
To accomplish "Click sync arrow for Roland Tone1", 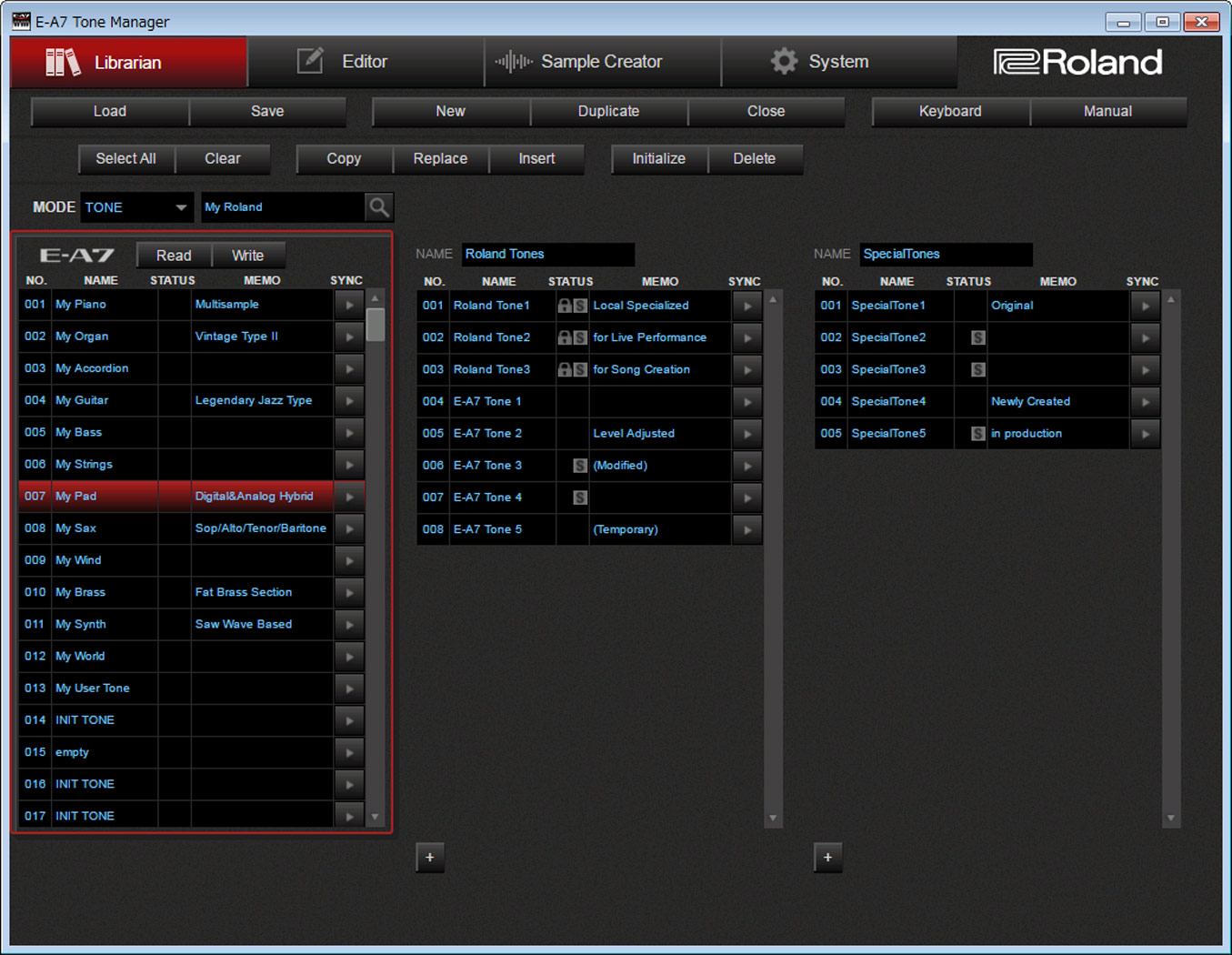I will click(747, 306).
